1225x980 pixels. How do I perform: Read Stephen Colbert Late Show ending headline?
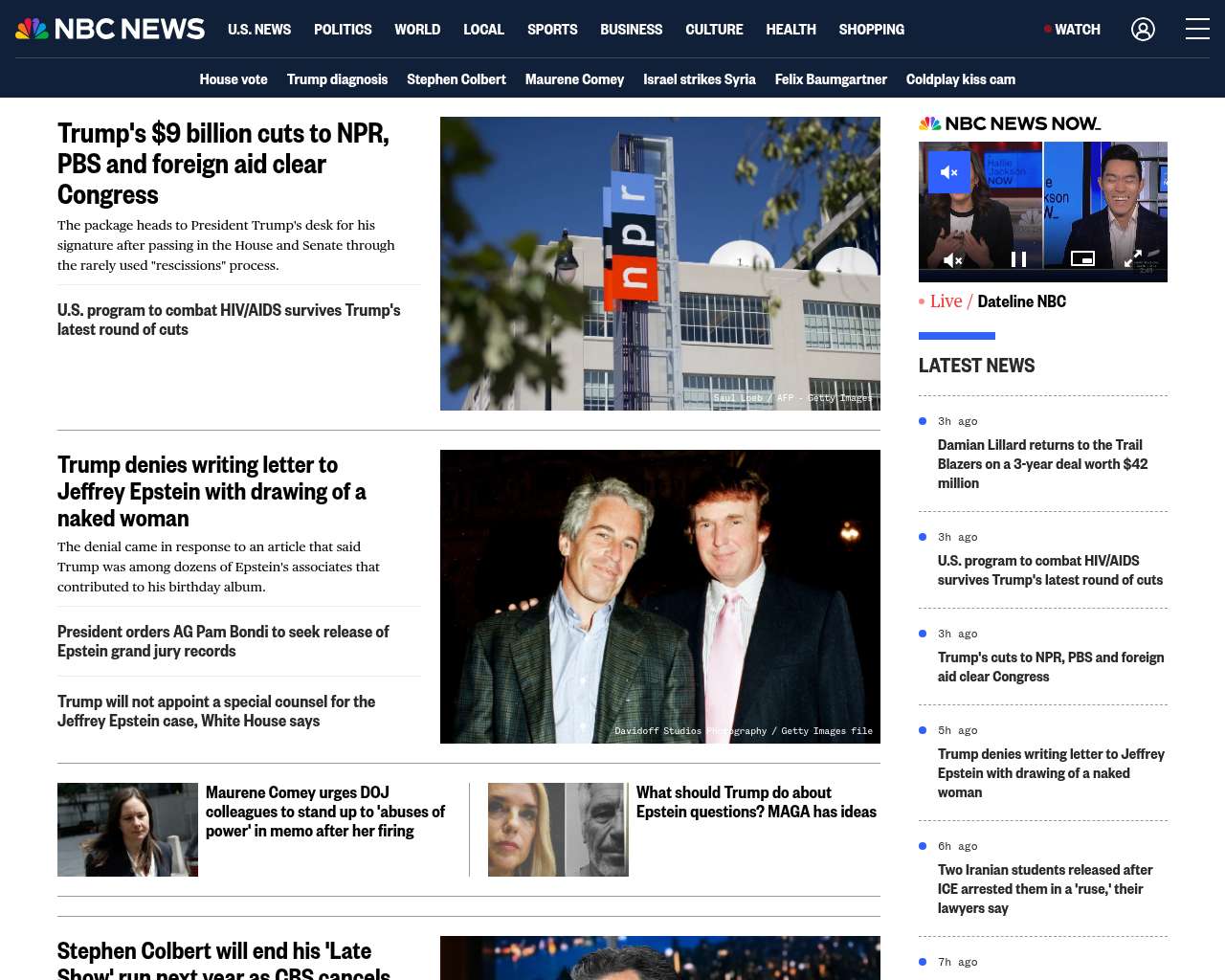coord(224,959)
